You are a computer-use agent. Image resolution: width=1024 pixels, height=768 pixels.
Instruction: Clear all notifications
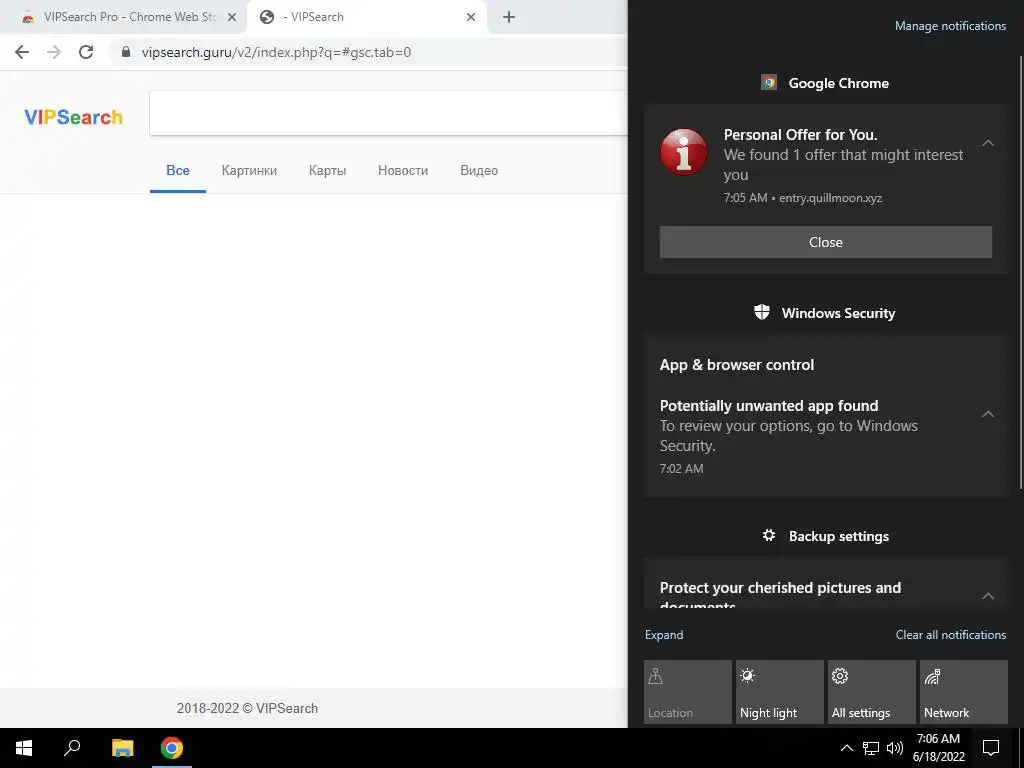point(951,635)
